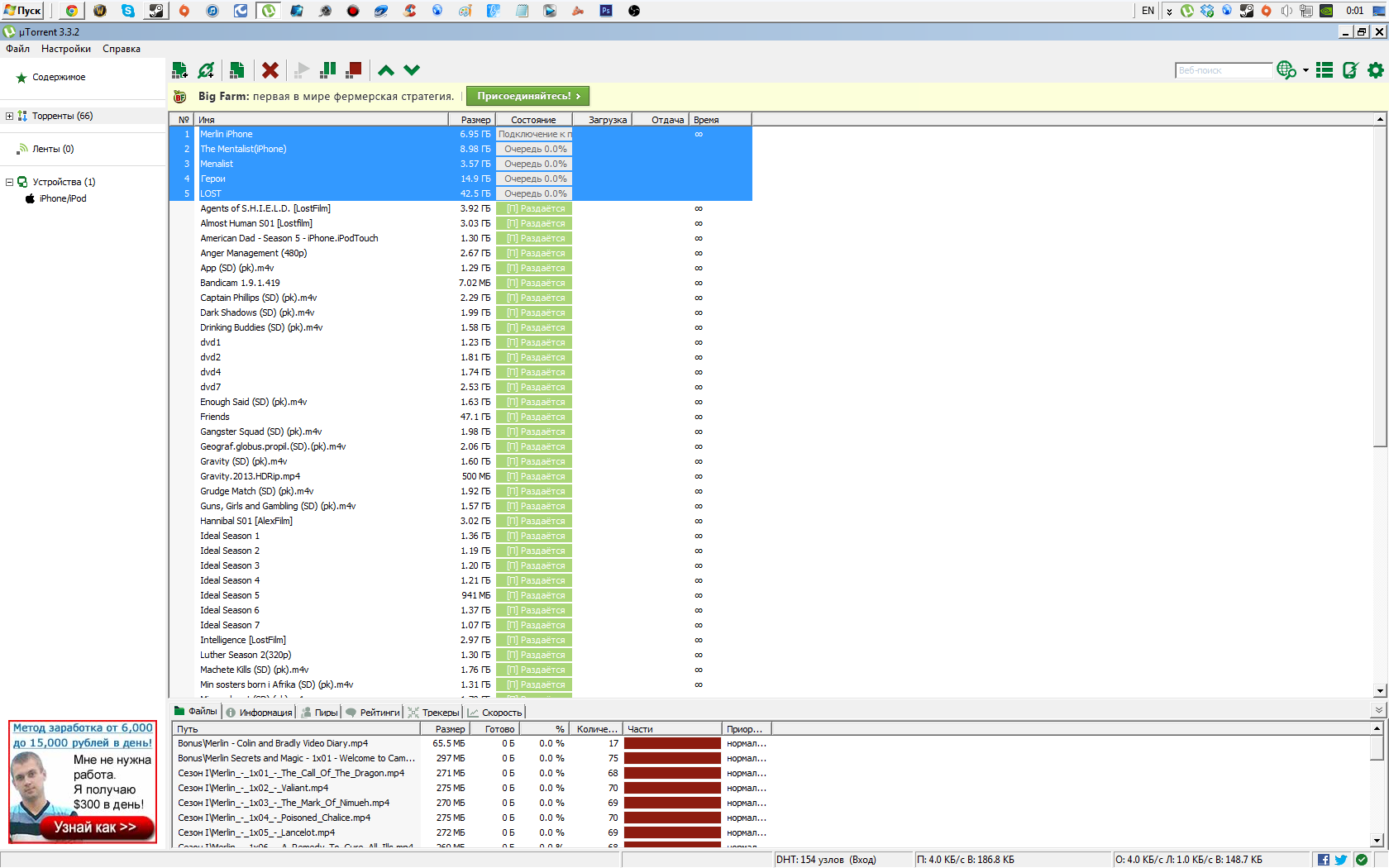Image resolution: width=1389 pixels, height=868 pixels.
Task: Click the Присоединяйтесь! button
Action: click(528, 96)
